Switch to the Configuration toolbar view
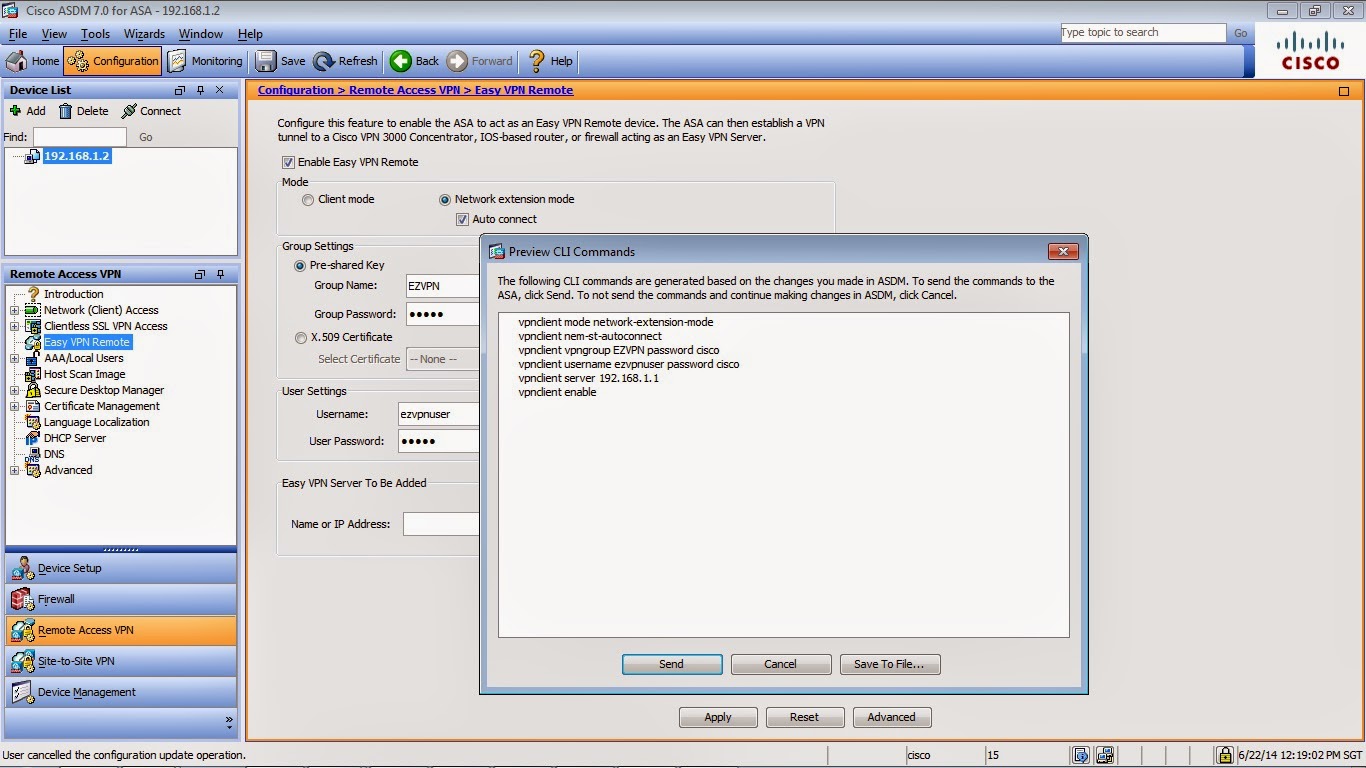Screen dimensions: 1366x768 pyautogui.click(x=112, y=61)
